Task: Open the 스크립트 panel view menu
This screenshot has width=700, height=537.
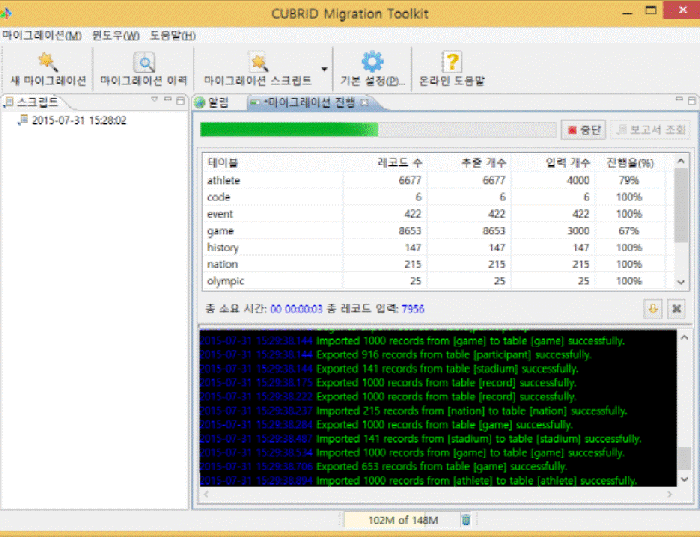Action: click(x=154, y=100)
